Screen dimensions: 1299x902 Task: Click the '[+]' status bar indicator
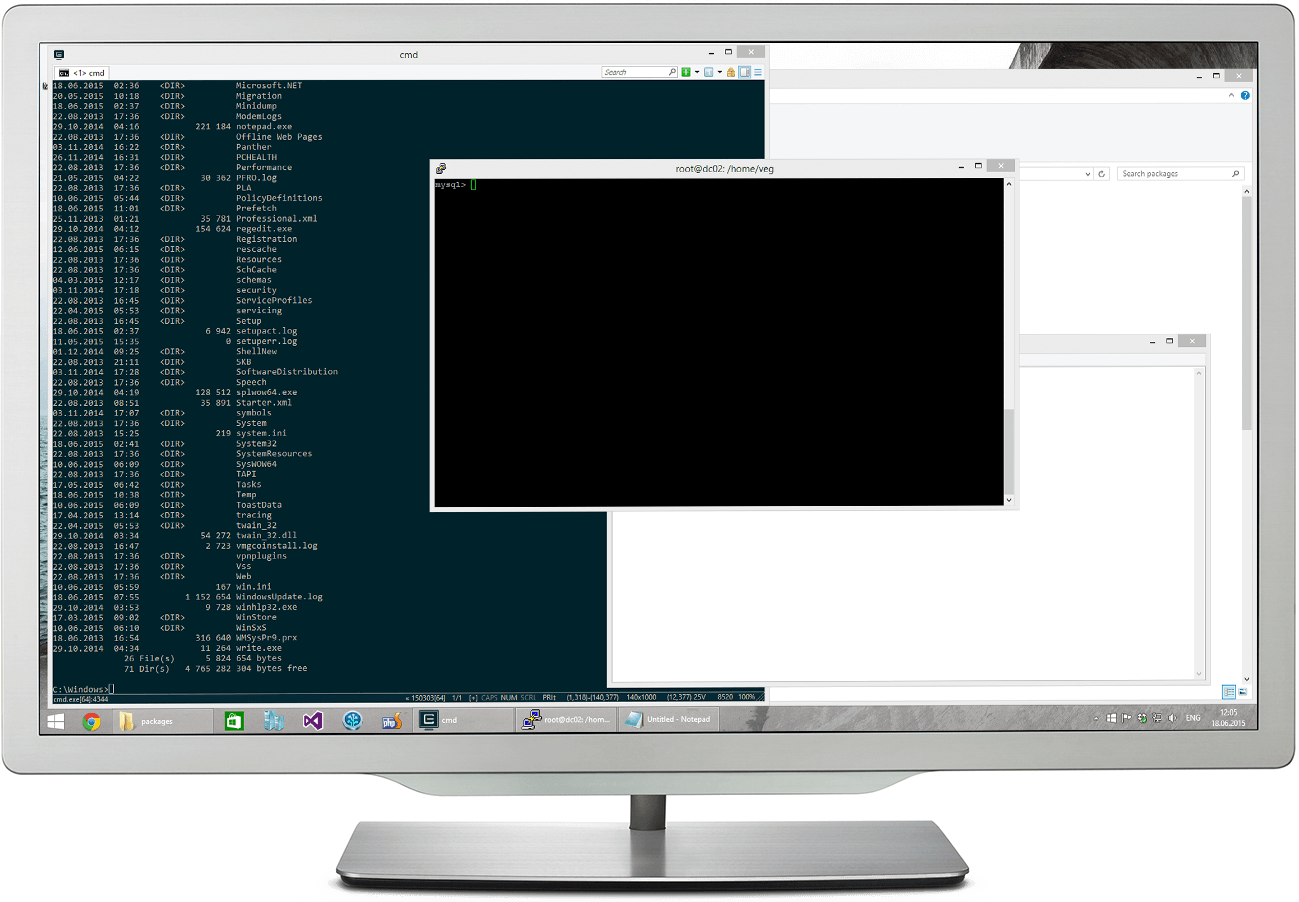click(x=473, y=697)
